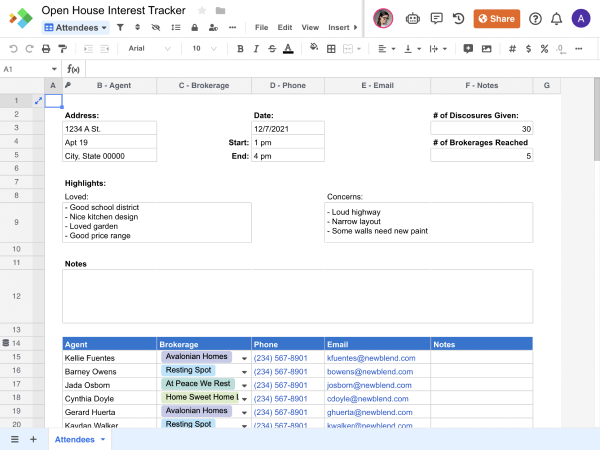The image size is (600, 450).
Task: Click the vertical scrollbar
Action: pyautogui.click(x=597, y=119)
